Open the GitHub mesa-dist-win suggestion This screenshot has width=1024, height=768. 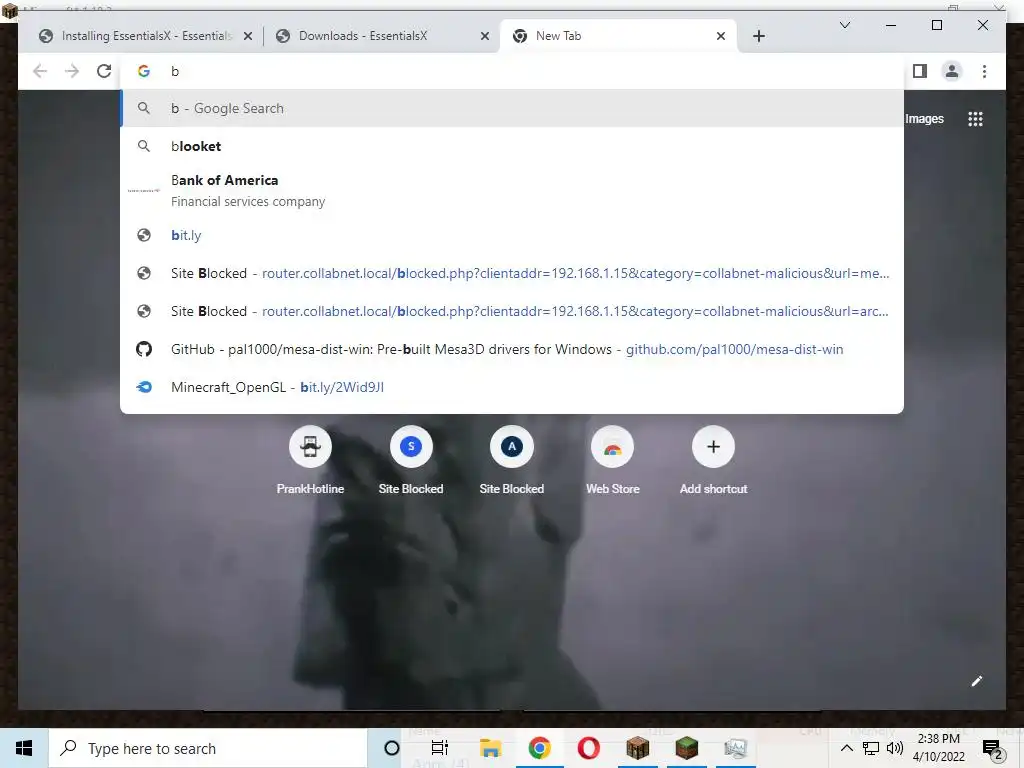click(x=512, y=349)
